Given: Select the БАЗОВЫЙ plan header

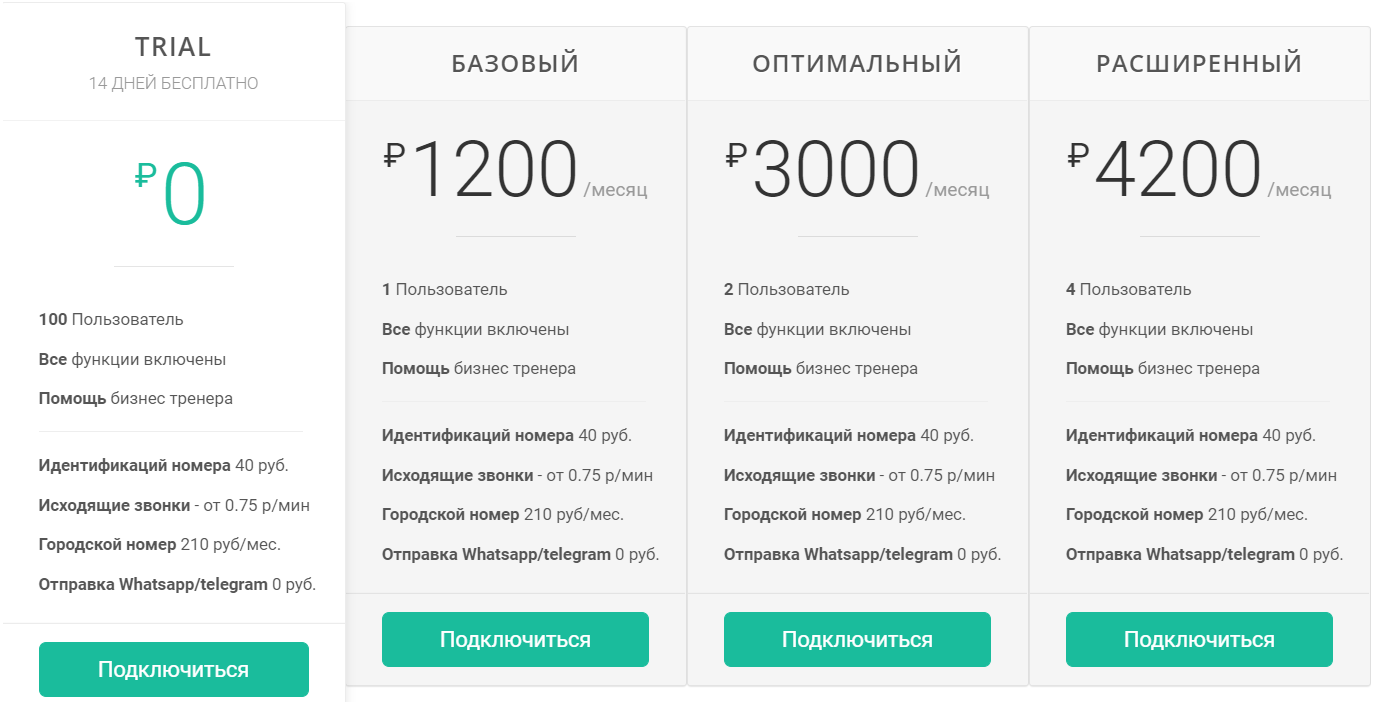Looking at the screenshot, I should [x=515, y=61].
